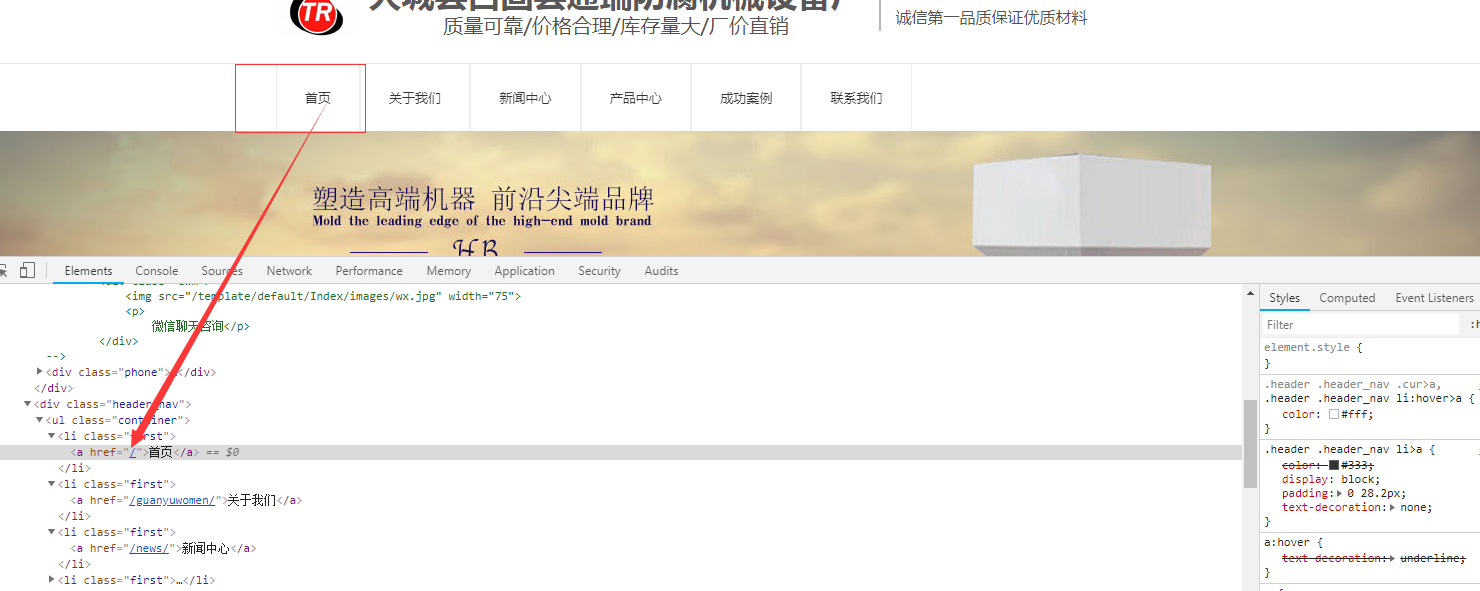Screen dimensions: 1480x591
Task: Click the scroll-up arrow of the Elements panel
Action: coord(1250,294)
